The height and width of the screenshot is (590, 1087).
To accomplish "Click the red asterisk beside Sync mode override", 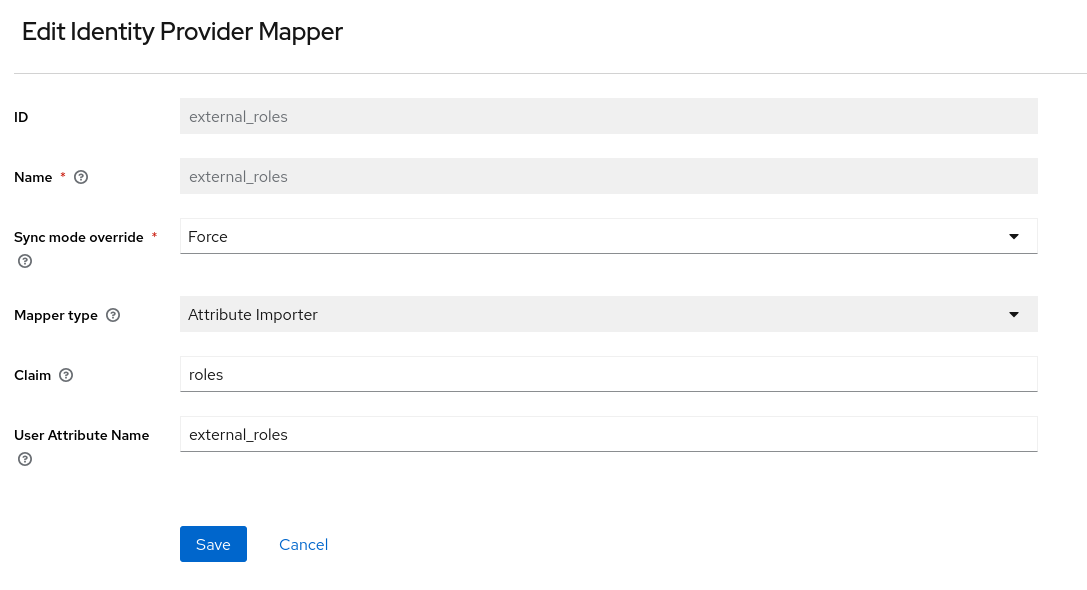I will (154, 237).
